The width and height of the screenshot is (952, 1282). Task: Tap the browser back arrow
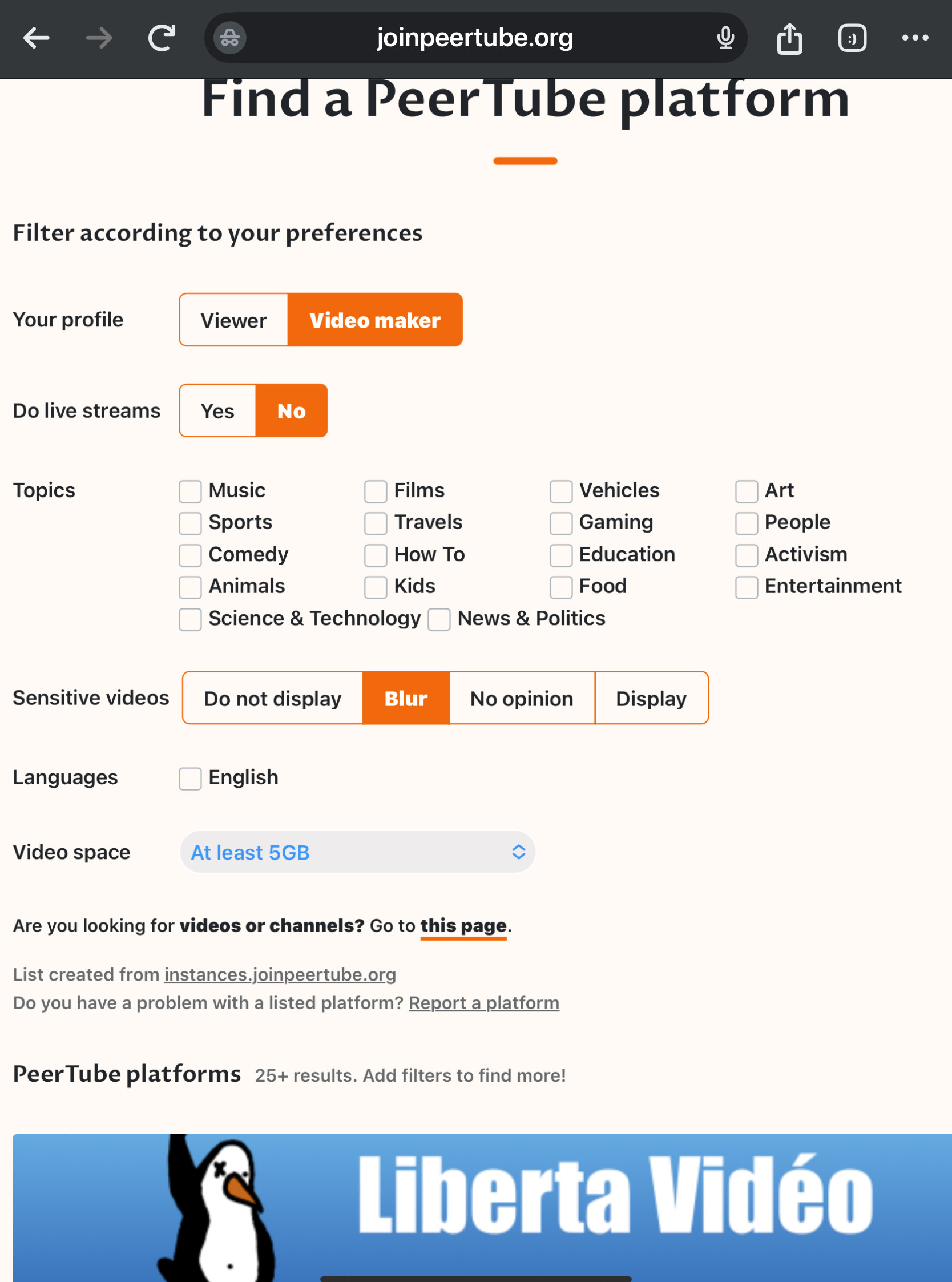(x=37, y=38)
